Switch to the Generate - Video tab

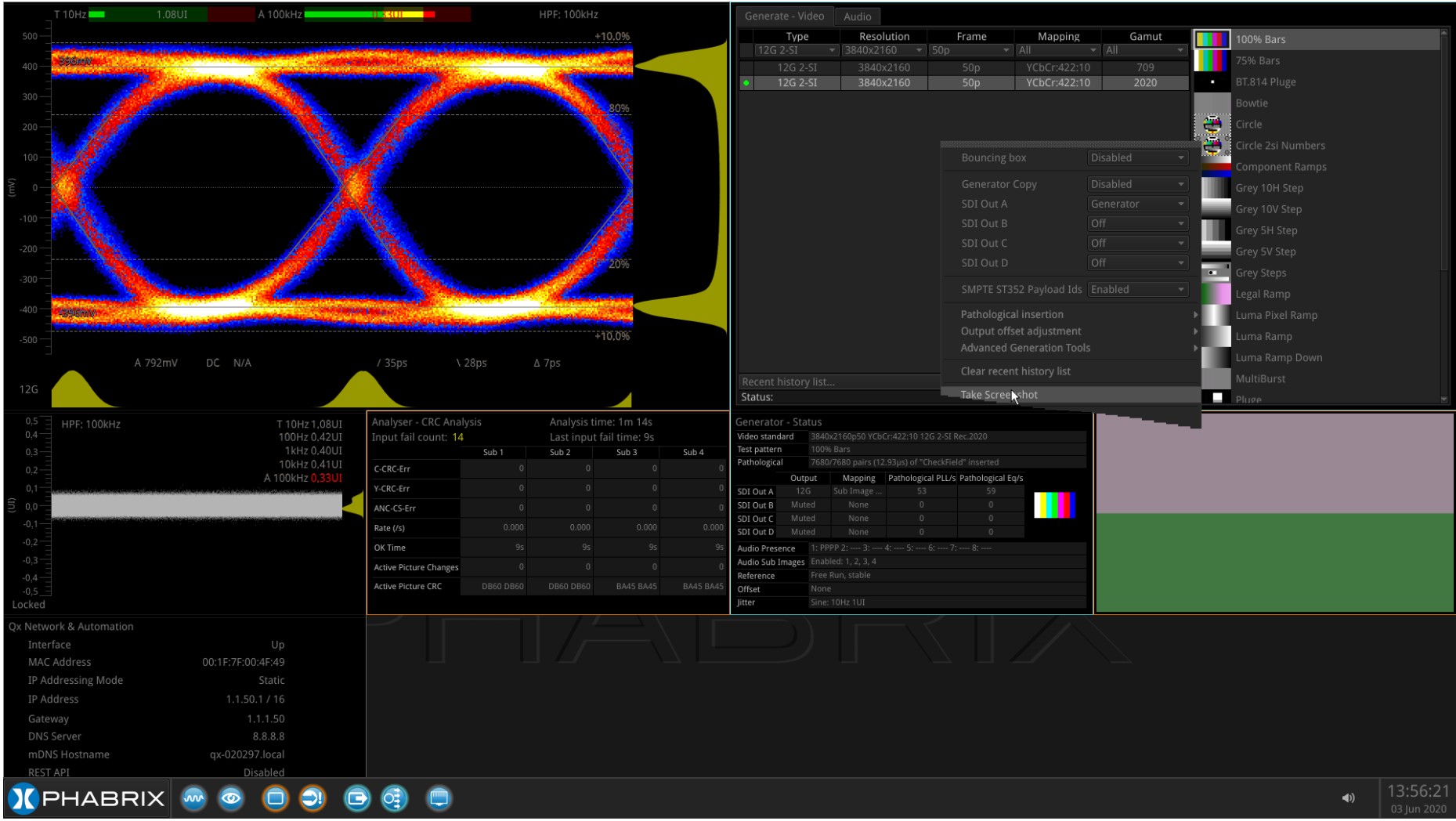coord(784,16)
